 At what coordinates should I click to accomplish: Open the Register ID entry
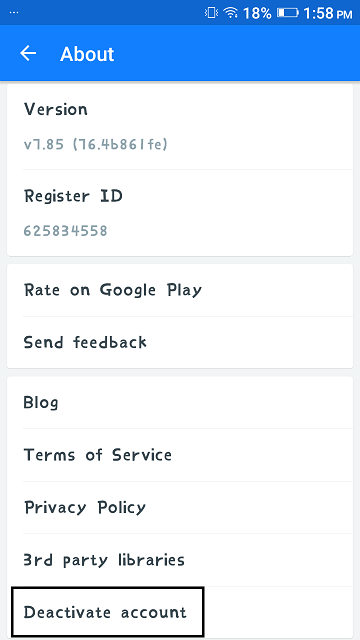[x=180, y=213]
